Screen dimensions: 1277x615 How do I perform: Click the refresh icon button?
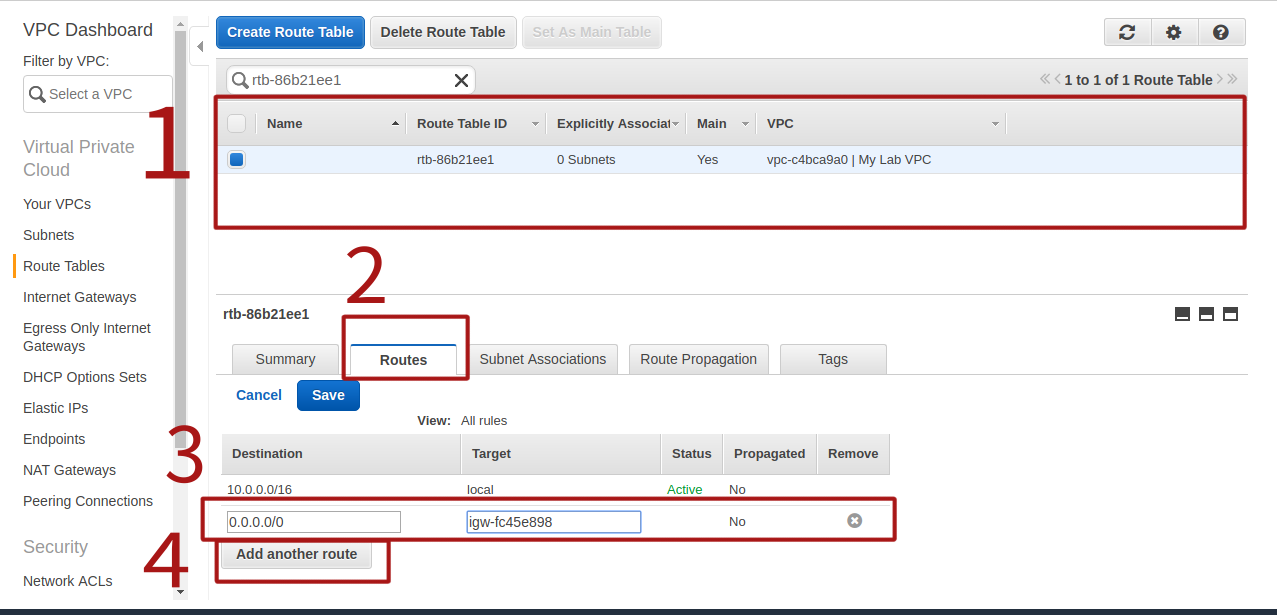click(x=1127, y=32)
